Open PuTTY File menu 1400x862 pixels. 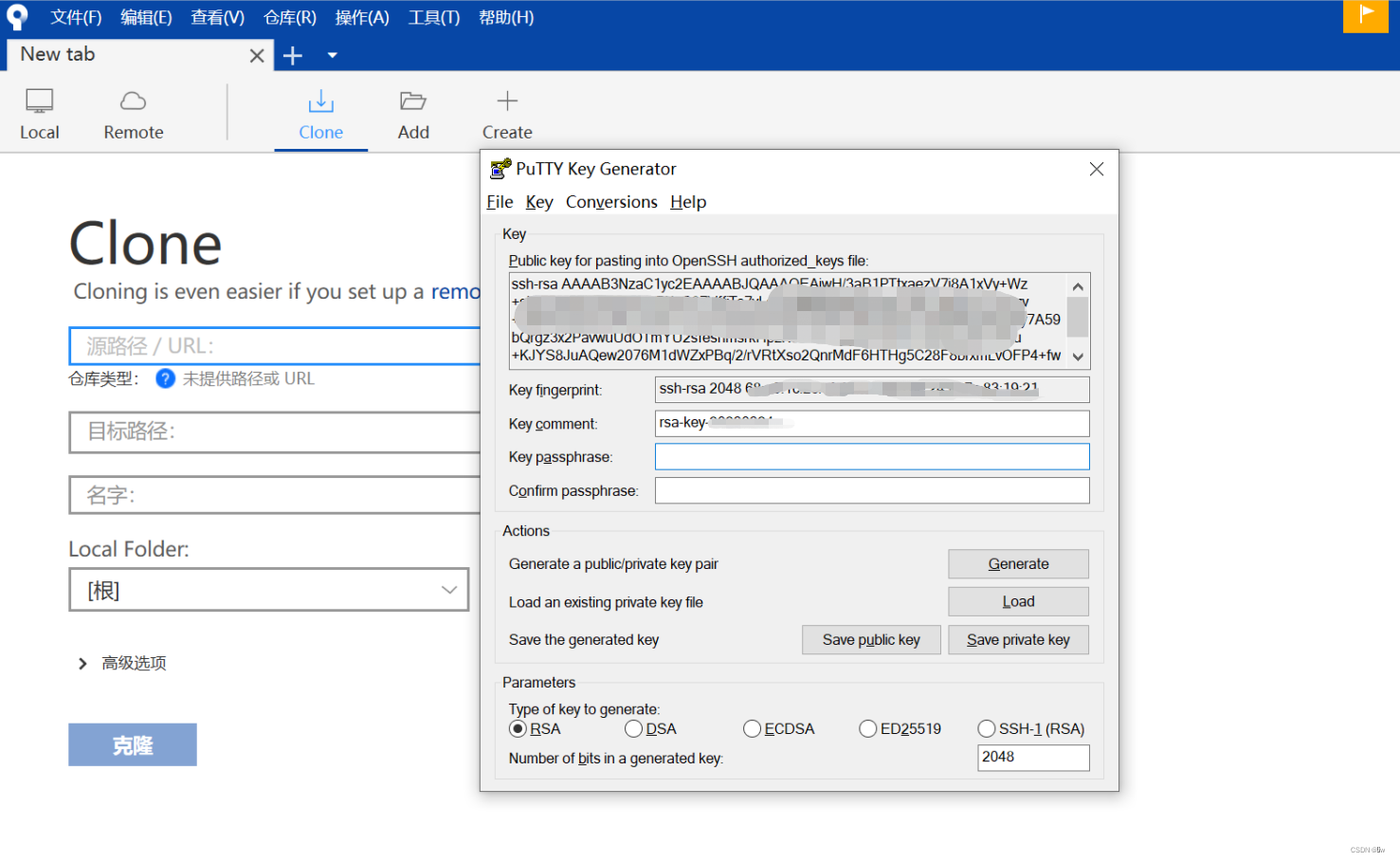coord(500,202)
